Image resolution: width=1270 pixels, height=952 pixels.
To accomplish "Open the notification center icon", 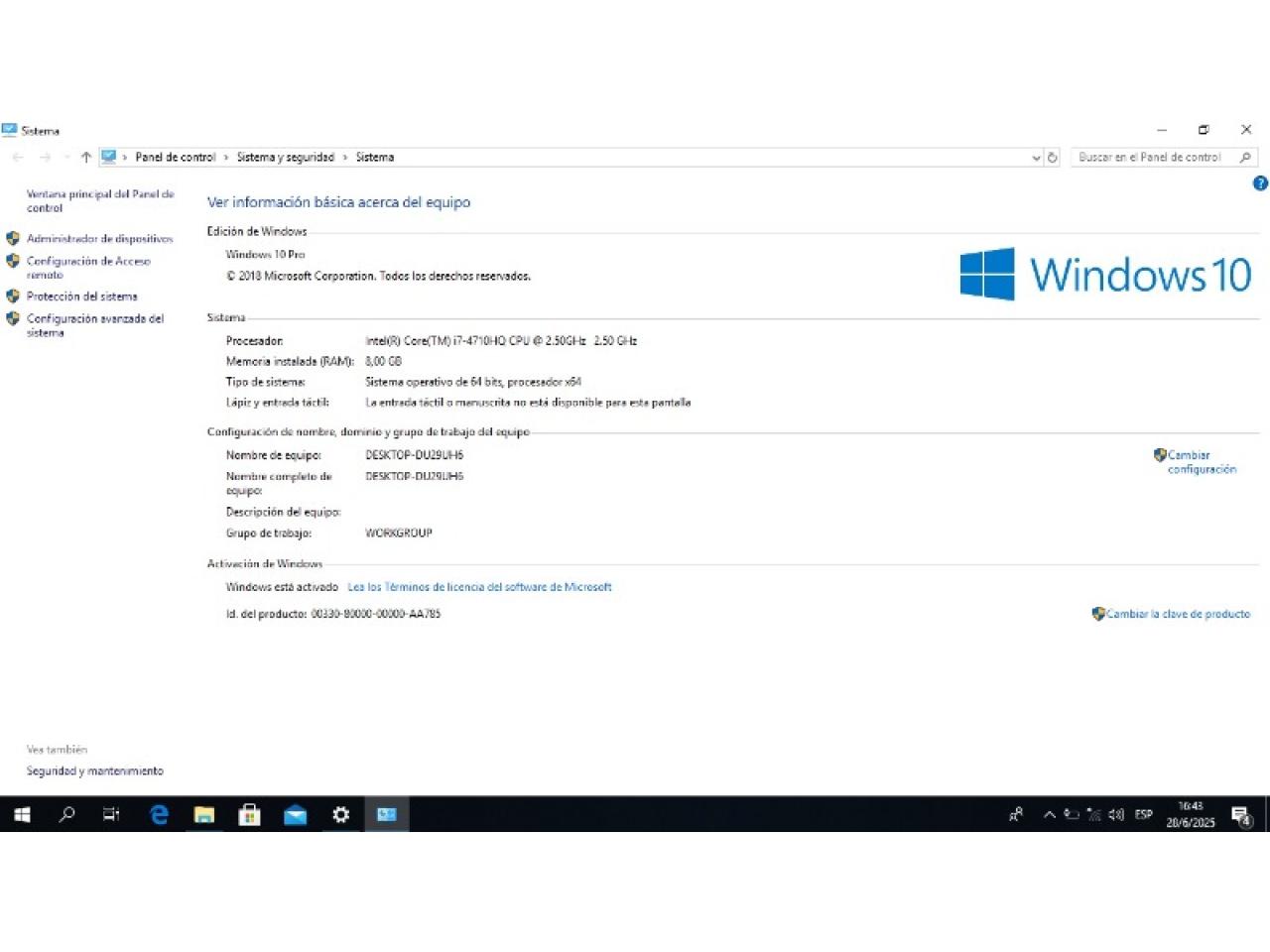I will [1241, 815].
